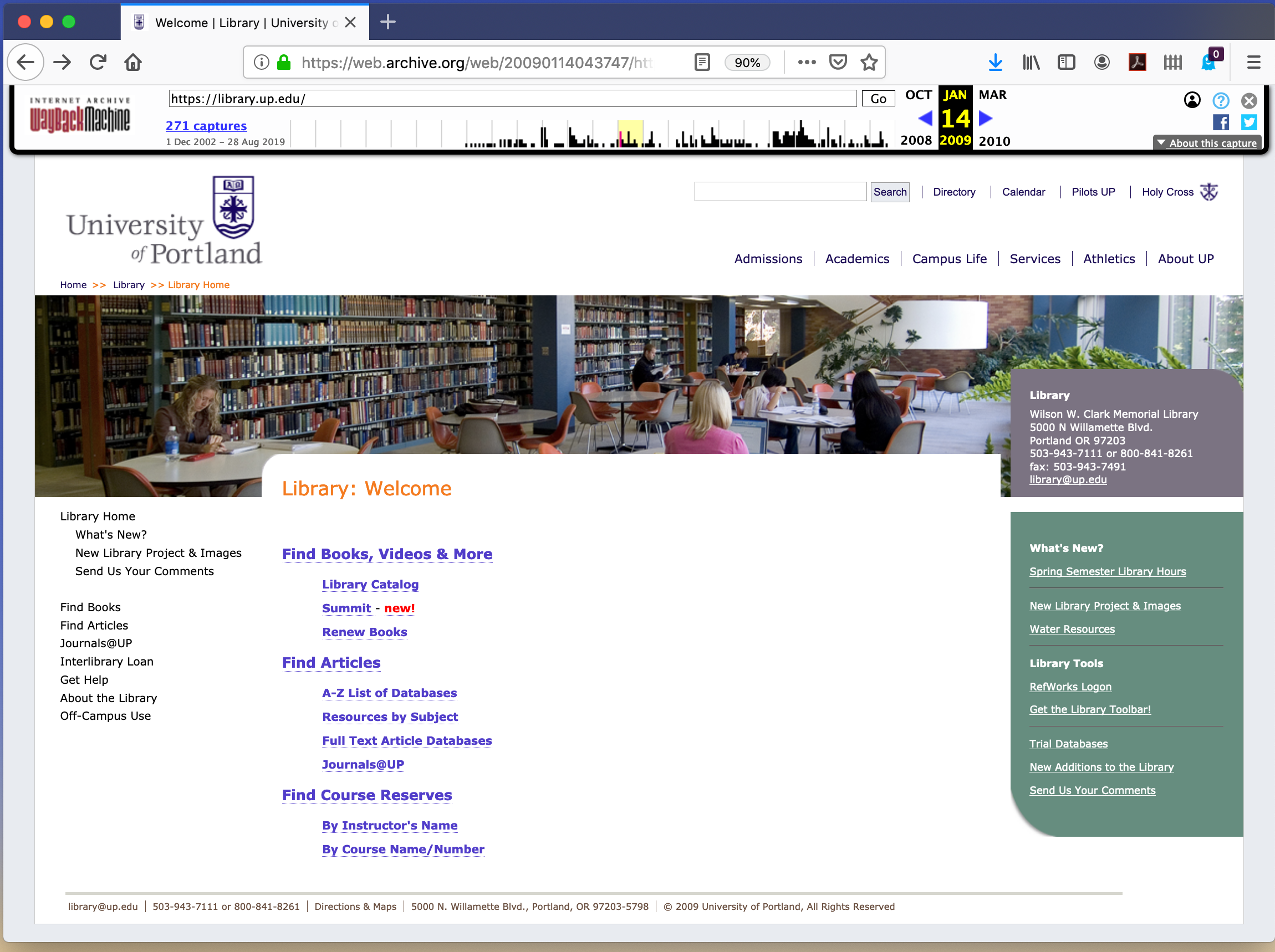
Task: Open Firefox account avatar icon
Action: (1101, 62)
